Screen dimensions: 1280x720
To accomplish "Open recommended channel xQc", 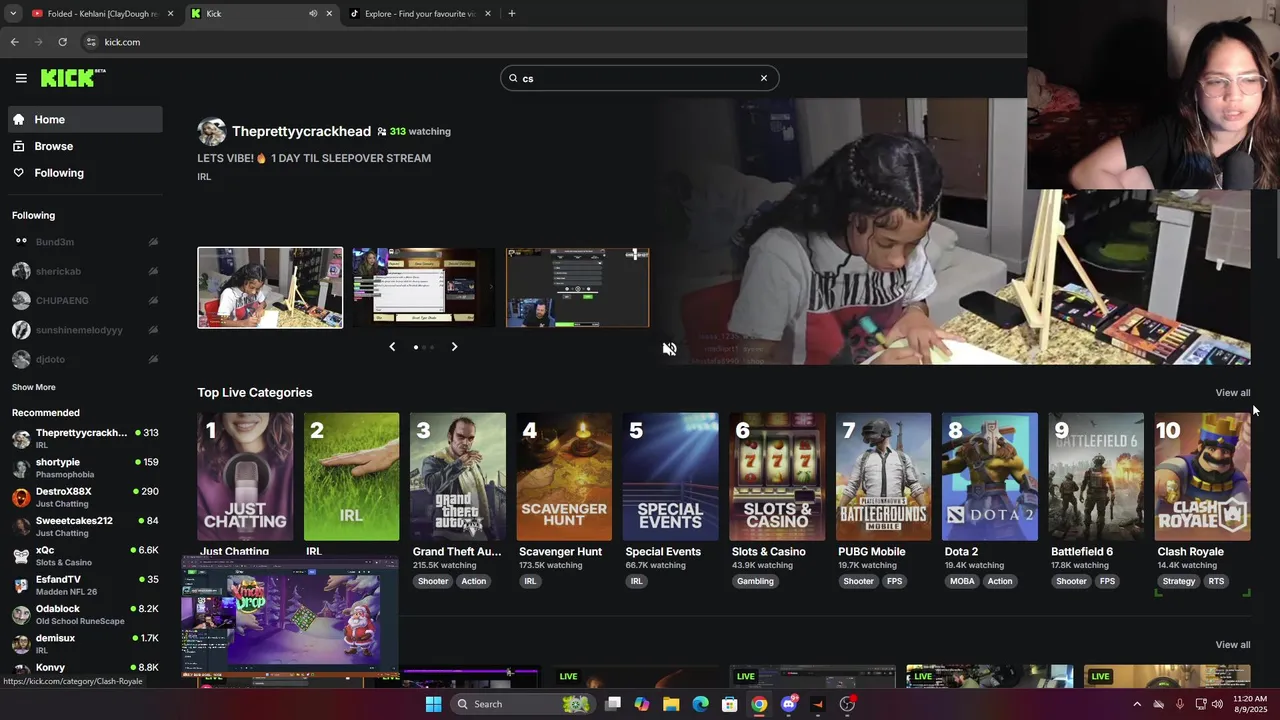I will point(85,556).
